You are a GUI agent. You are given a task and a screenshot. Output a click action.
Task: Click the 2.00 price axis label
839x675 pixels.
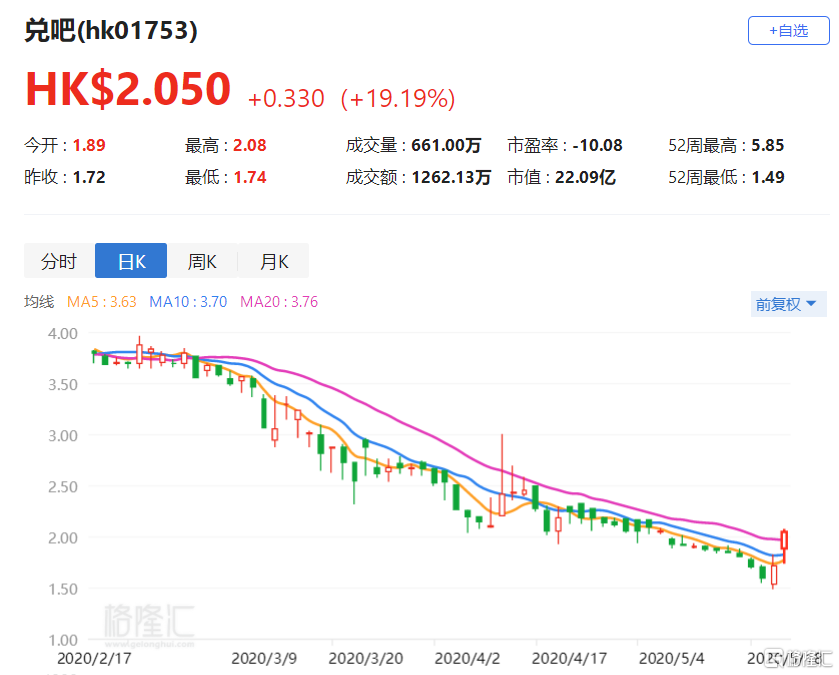(x=63, y=538)
